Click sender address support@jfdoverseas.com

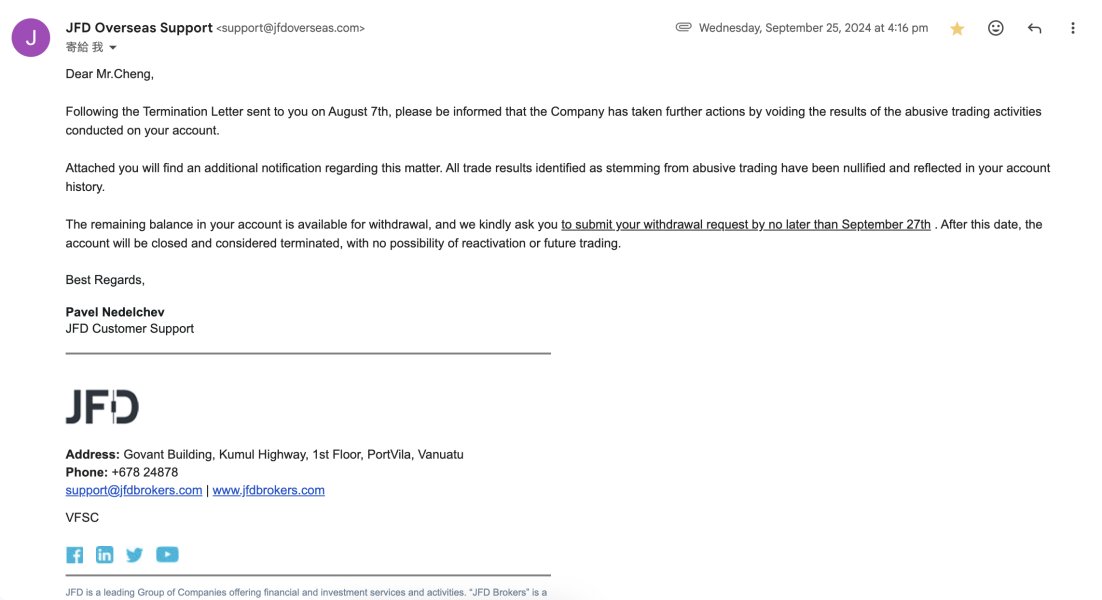(x=290, y=28)
